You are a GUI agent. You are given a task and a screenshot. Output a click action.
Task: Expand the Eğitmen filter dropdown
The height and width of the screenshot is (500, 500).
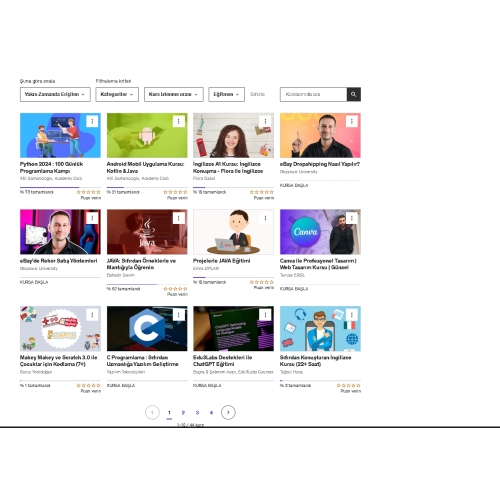(226, 94)
